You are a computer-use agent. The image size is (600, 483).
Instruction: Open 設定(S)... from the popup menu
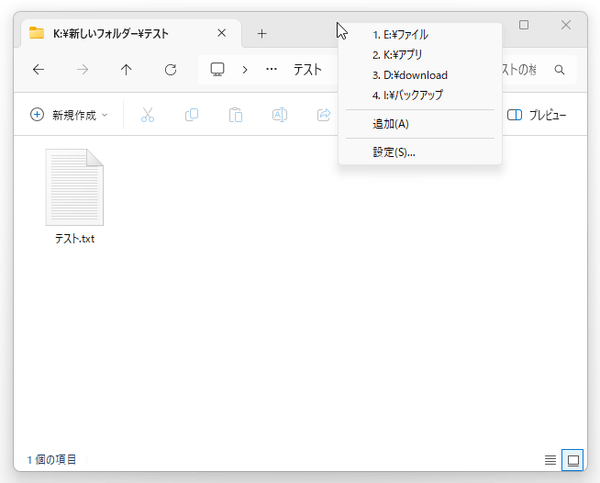click(420, 152)
